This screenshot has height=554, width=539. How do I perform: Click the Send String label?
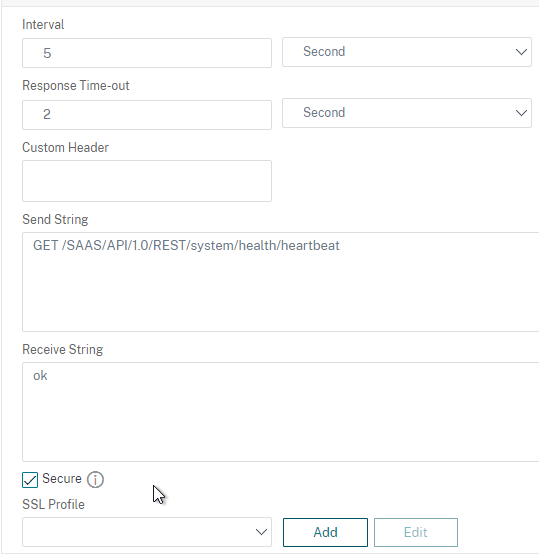55,219
